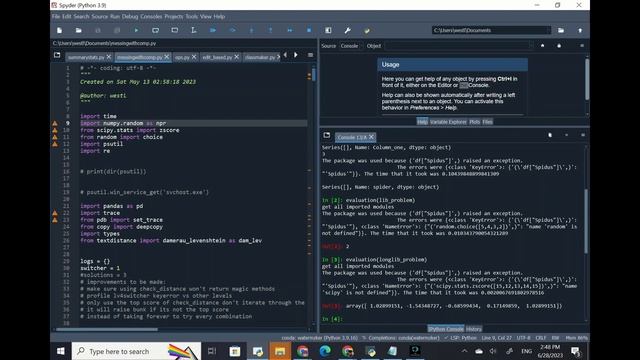Open working directory path dropdown

point(548,30)
